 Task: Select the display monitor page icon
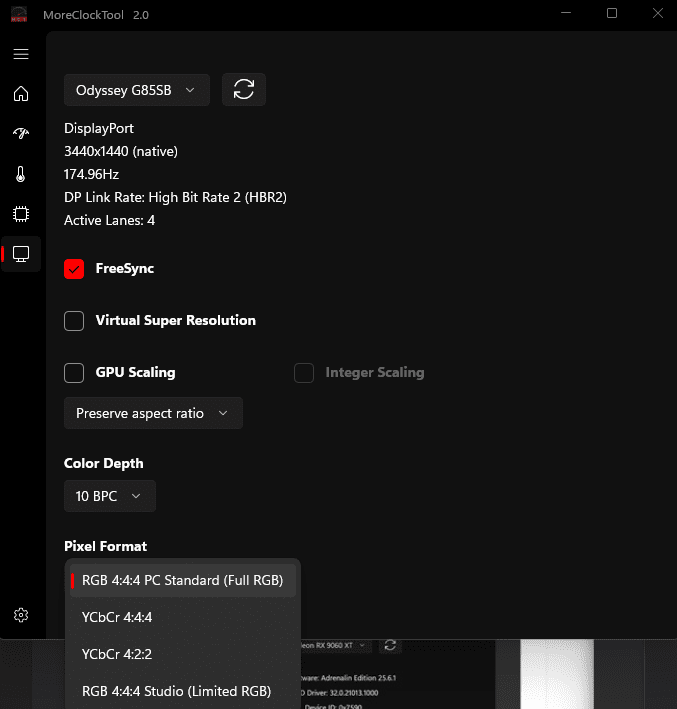pos(21,254)
